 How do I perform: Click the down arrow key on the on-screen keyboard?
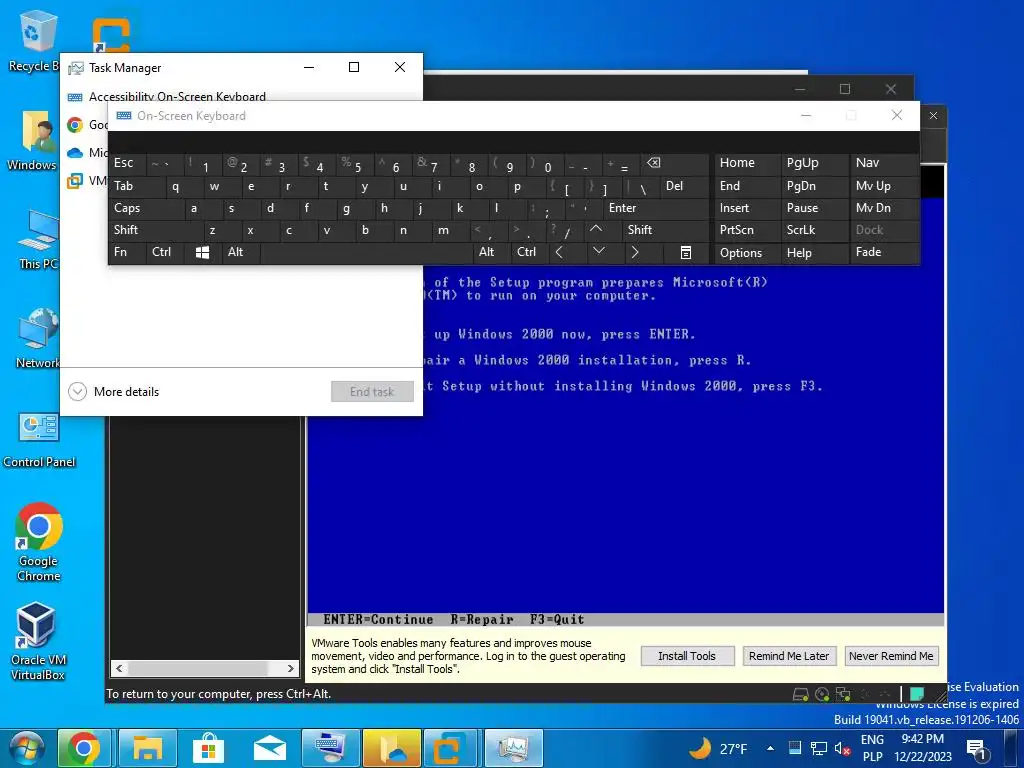pos(598,251)
